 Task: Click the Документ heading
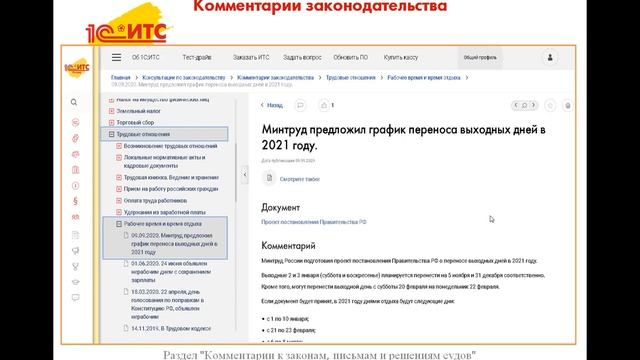click(x=280, y=207)
